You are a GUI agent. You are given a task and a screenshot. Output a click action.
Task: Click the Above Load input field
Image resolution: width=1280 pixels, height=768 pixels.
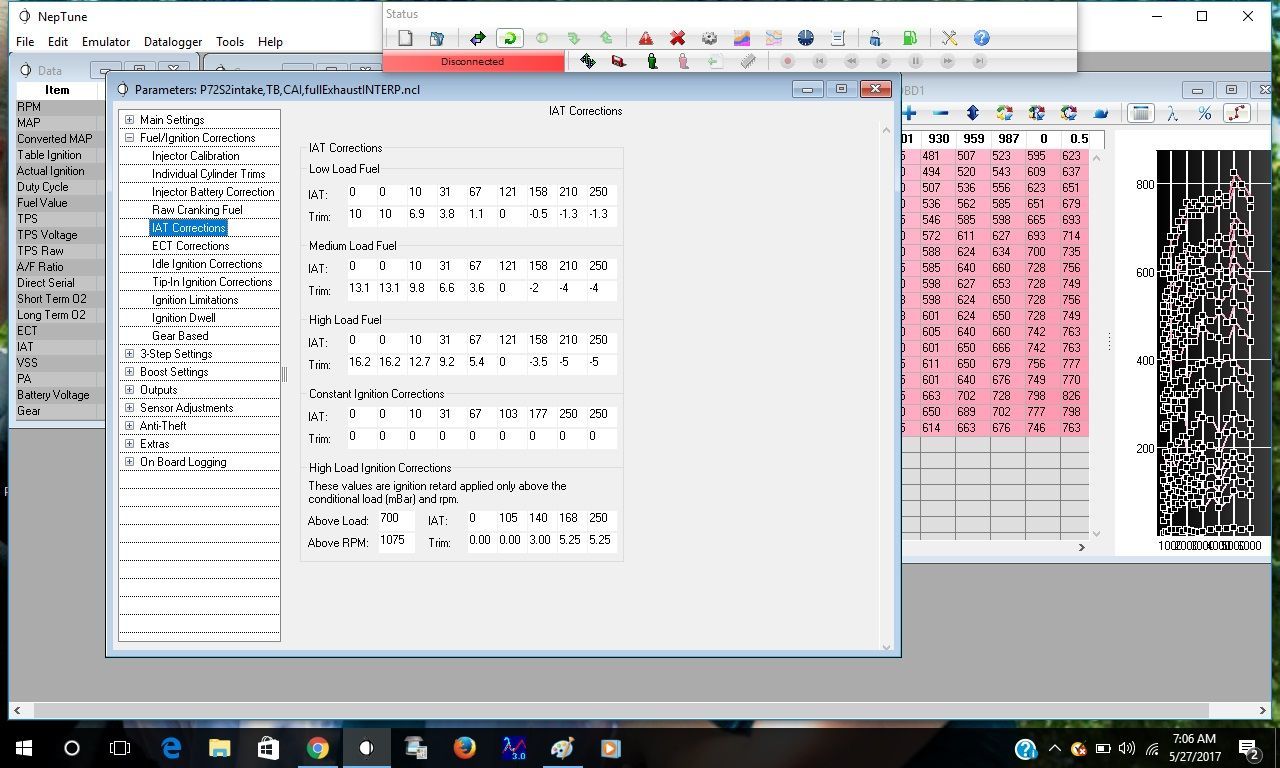click(x=395, y=519)
